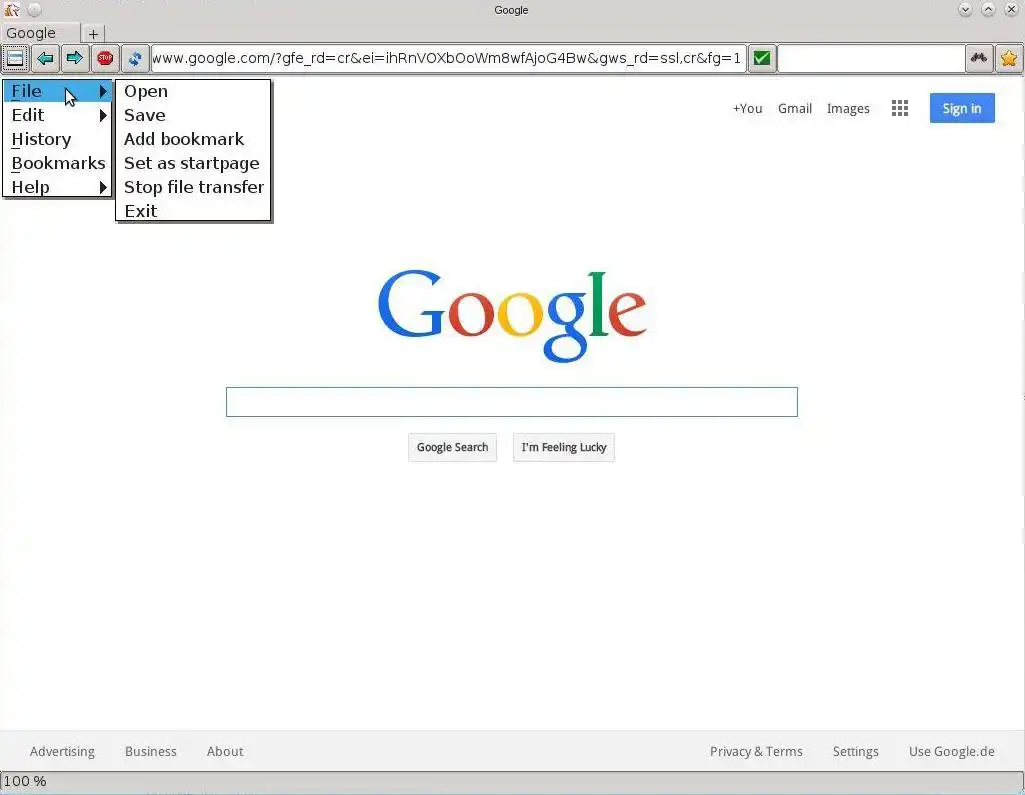Choose Add bookmark menu entry
This screenshot has height=795, width=1025.
pos(193,139)
